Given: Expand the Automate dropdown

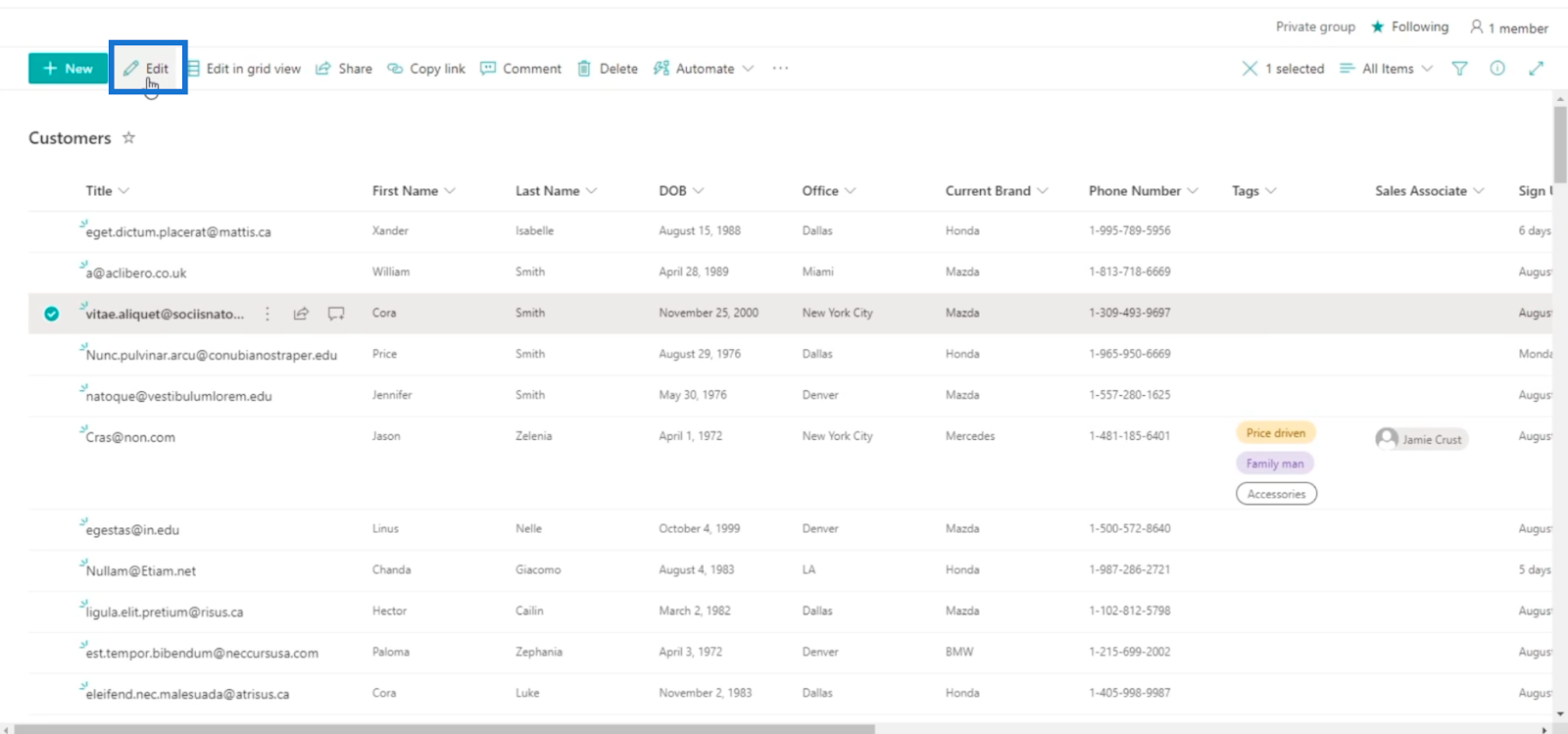Looking at the screenshot, I should 704,69.
